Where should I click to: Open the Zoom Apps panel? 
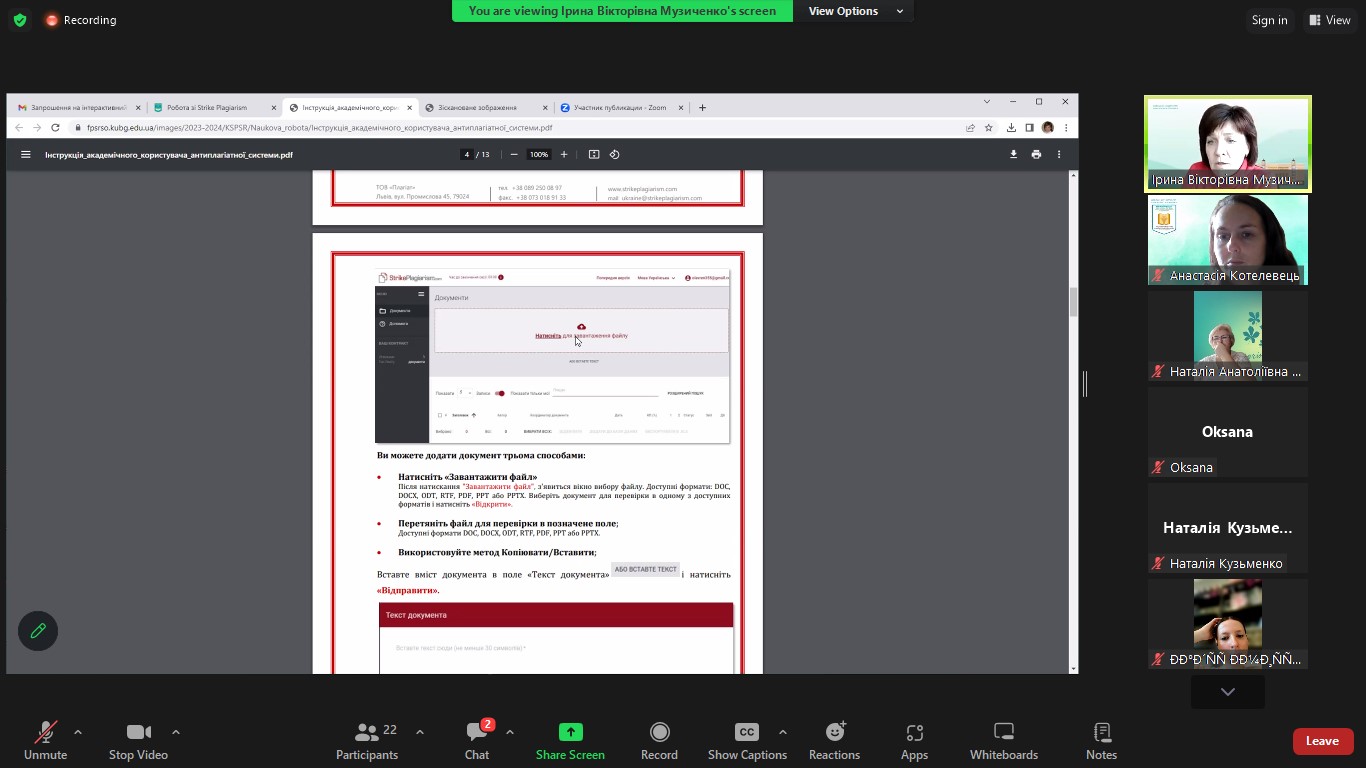(914, 741)
